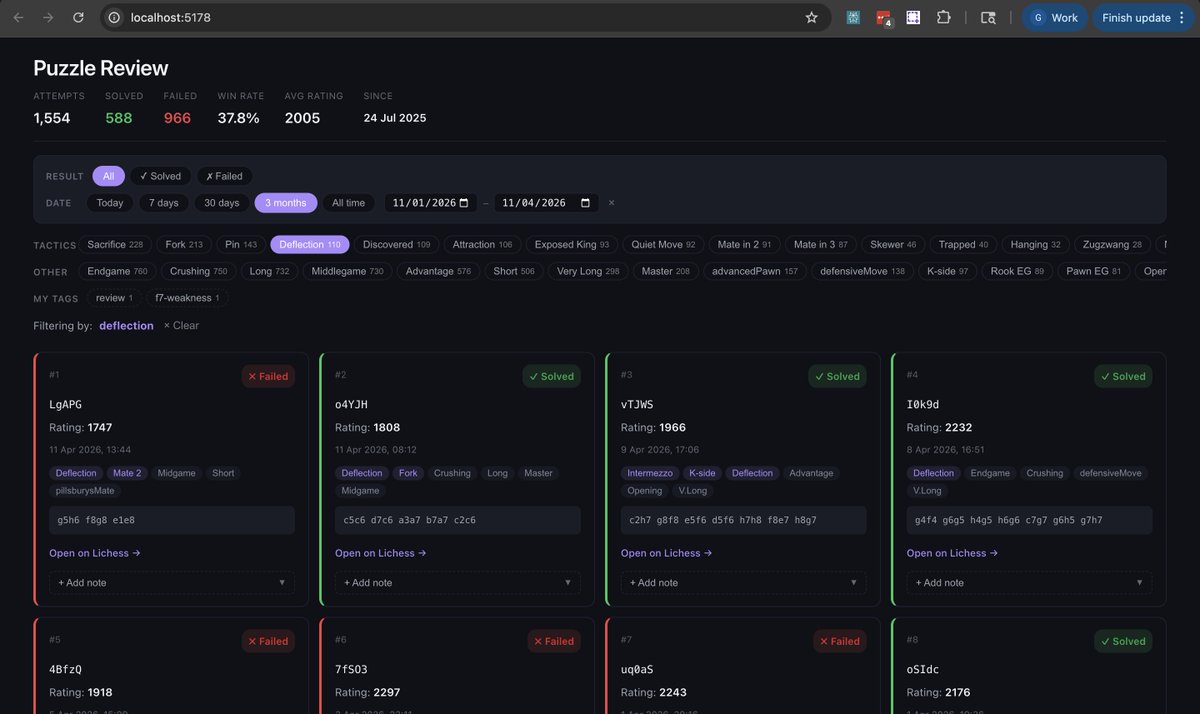Click the browser forward arrow

pyautogui.click(x=48, y=17)
